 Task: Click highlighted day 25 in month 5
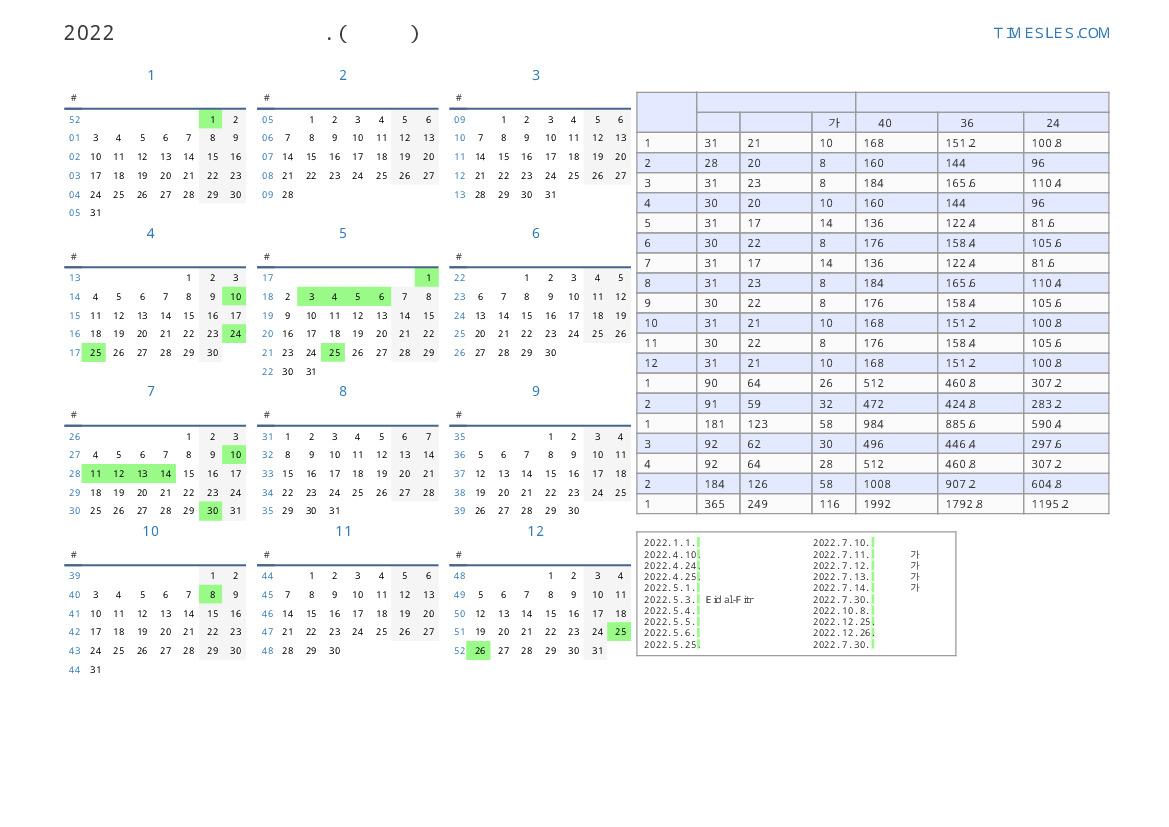[334, 353]
